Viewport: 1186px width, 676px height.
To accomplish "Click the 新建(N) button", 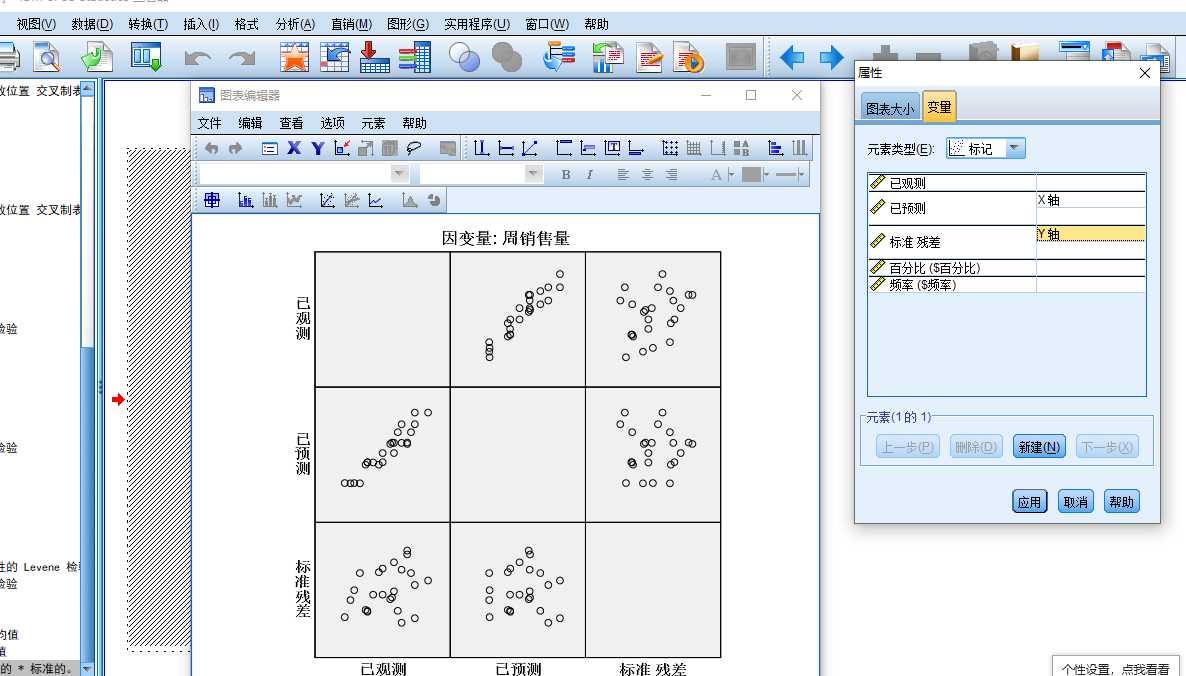I will point(1039,447).
